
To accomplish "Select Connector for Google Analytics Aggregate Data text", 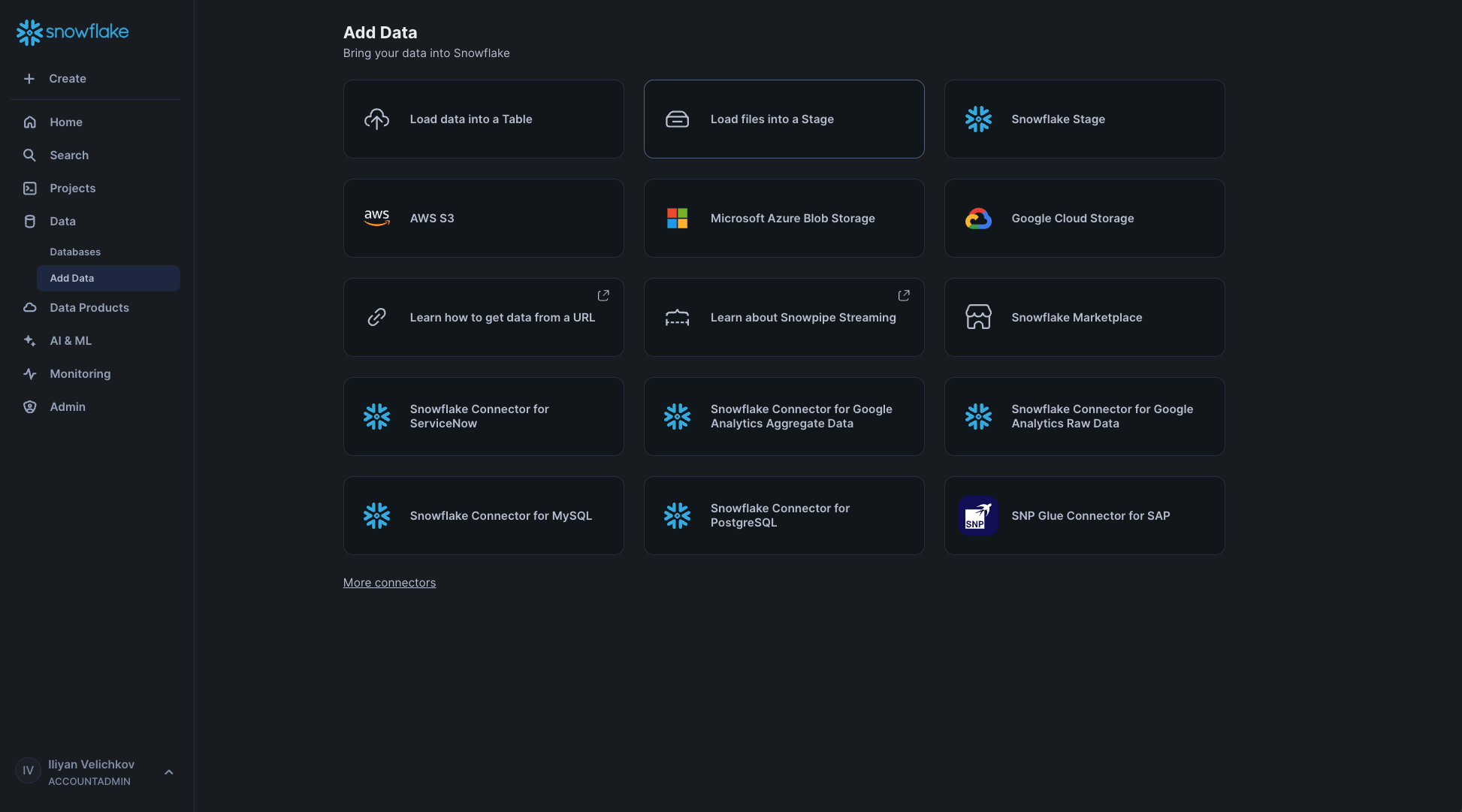I will click(802, 417).
